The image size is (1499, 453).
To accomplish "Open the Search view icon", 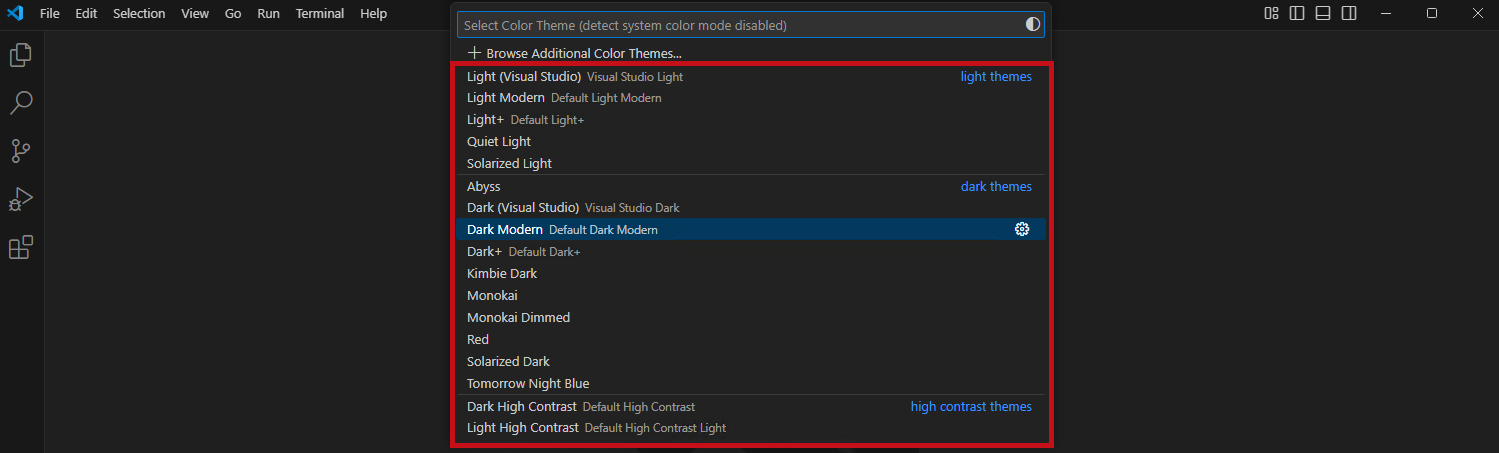I will click(21, 102).
